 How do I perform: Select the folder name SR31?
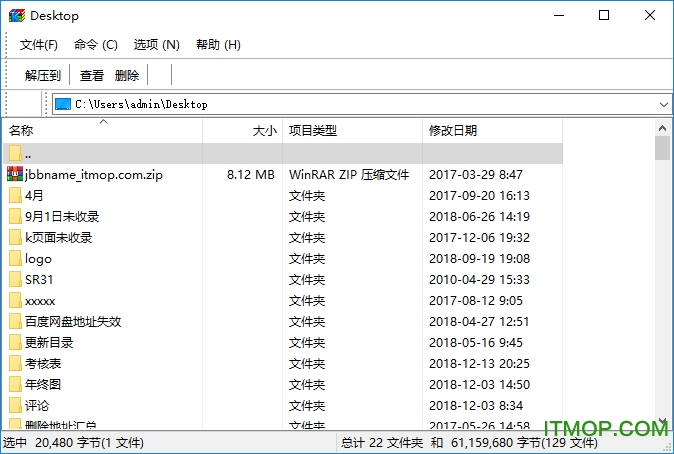[39, 280]
